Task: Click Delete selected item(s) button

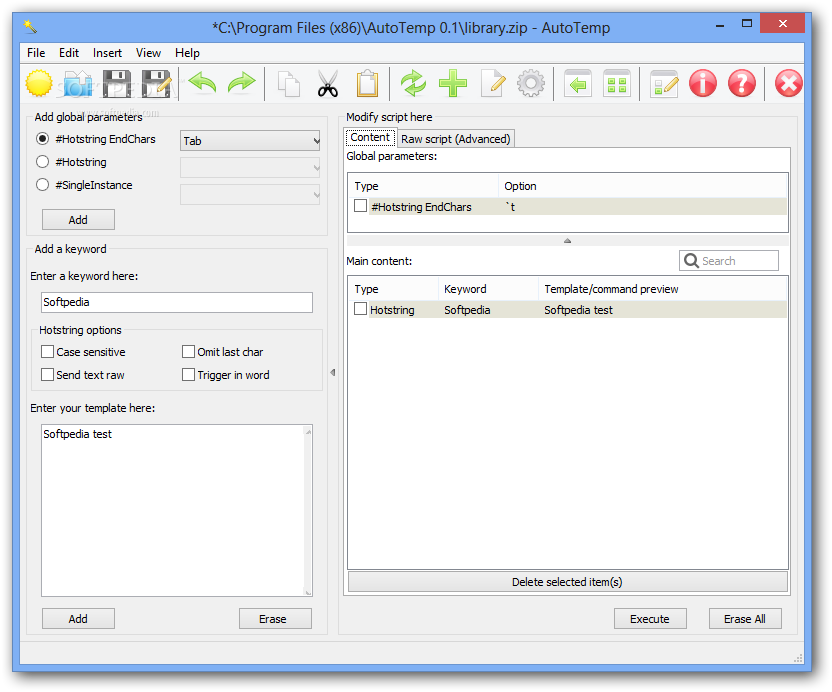Action: pyautogui.click(x=567, y=582)
